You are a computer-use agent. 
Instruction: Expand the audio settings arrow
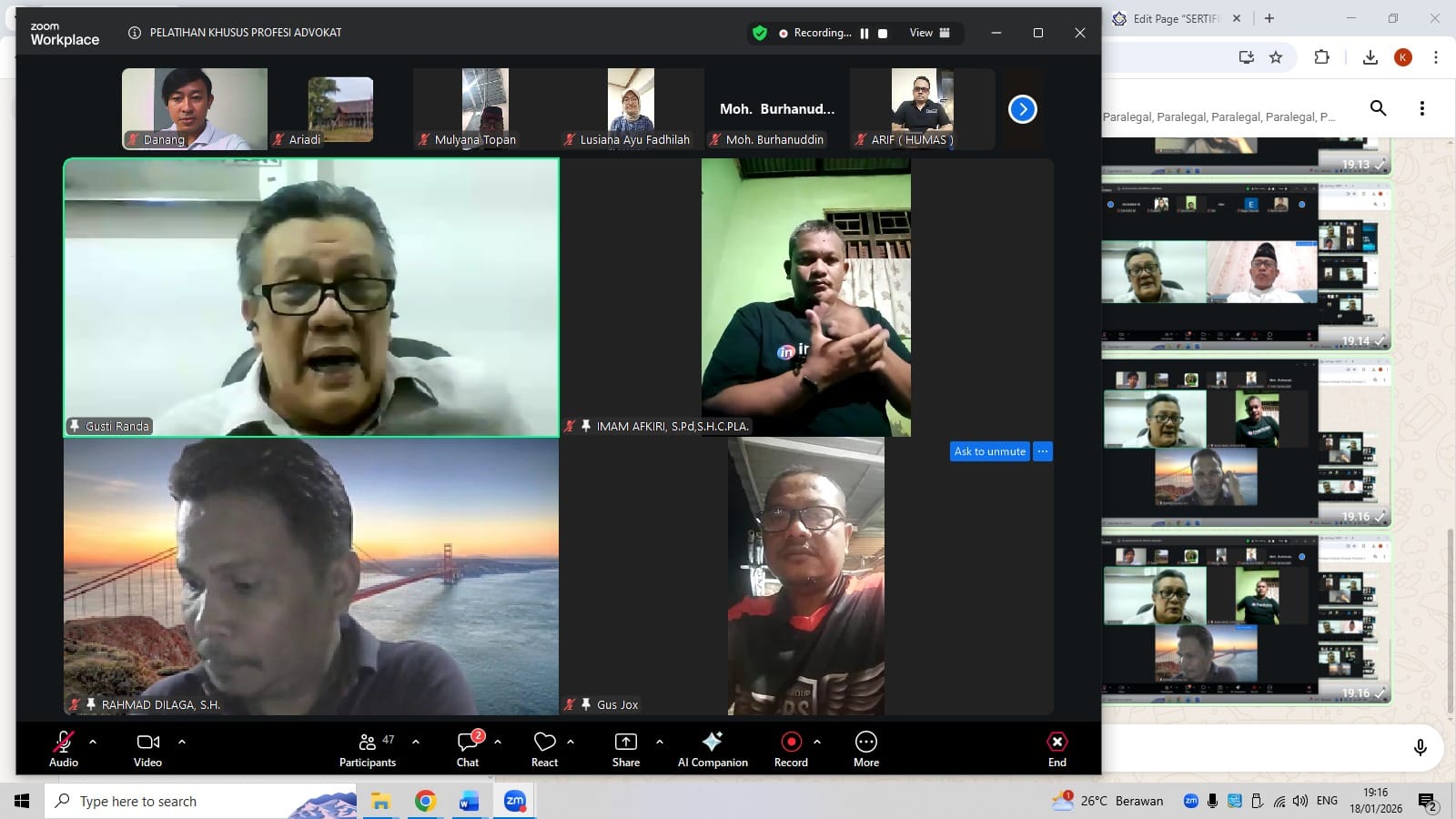coord(93,742)
